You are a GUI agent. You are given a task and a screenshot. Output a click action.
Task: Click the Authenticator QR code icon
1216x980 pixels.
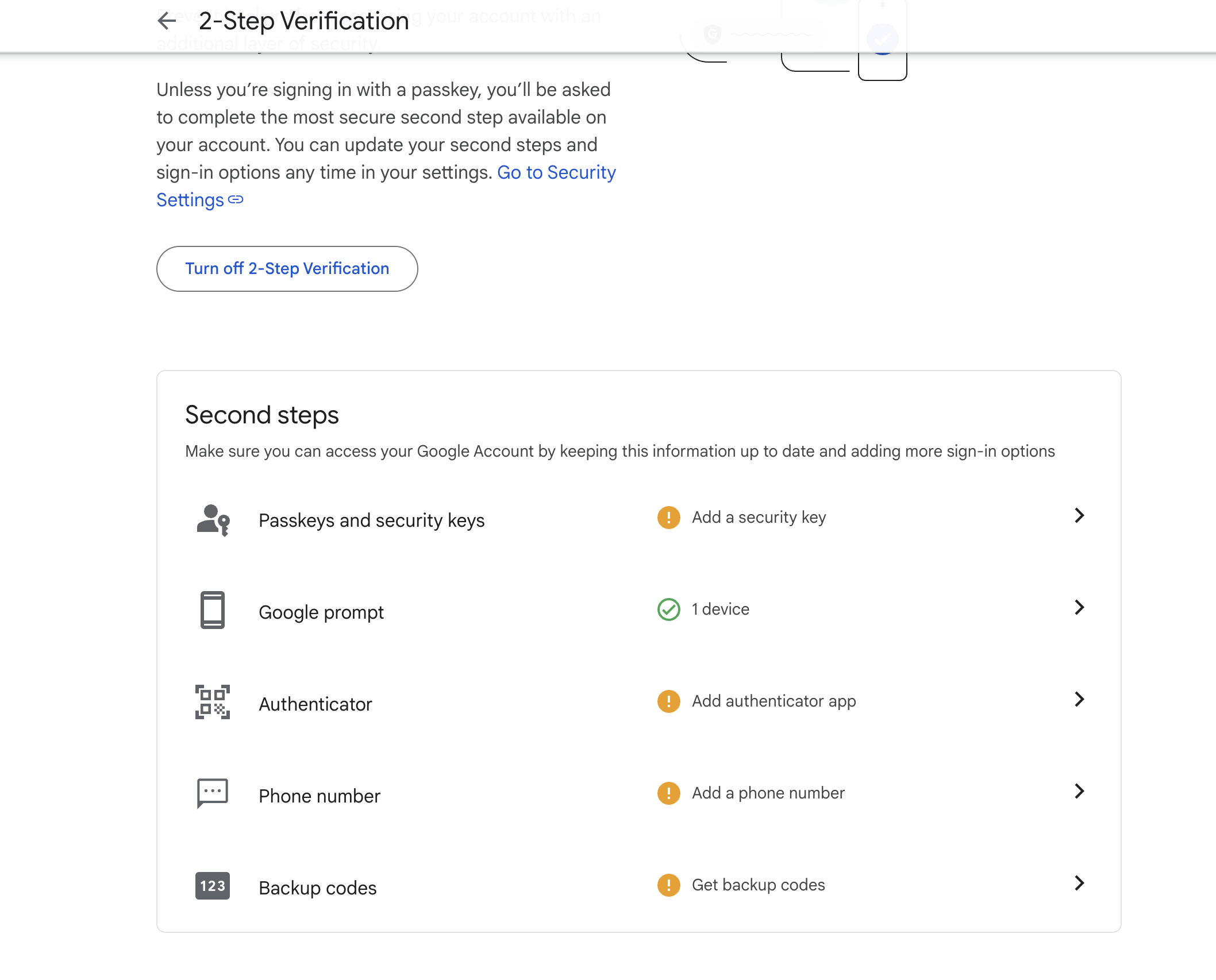213,702
